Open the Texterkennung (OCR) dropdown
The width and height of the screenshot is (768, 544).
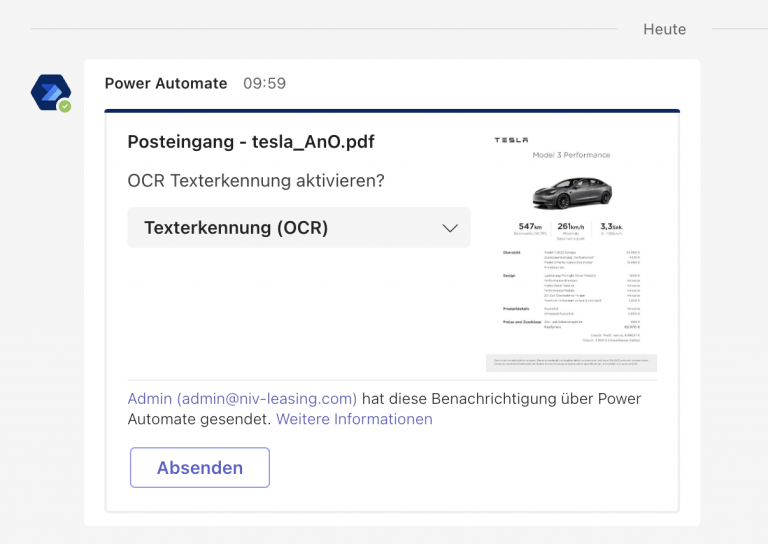point(299,228)
